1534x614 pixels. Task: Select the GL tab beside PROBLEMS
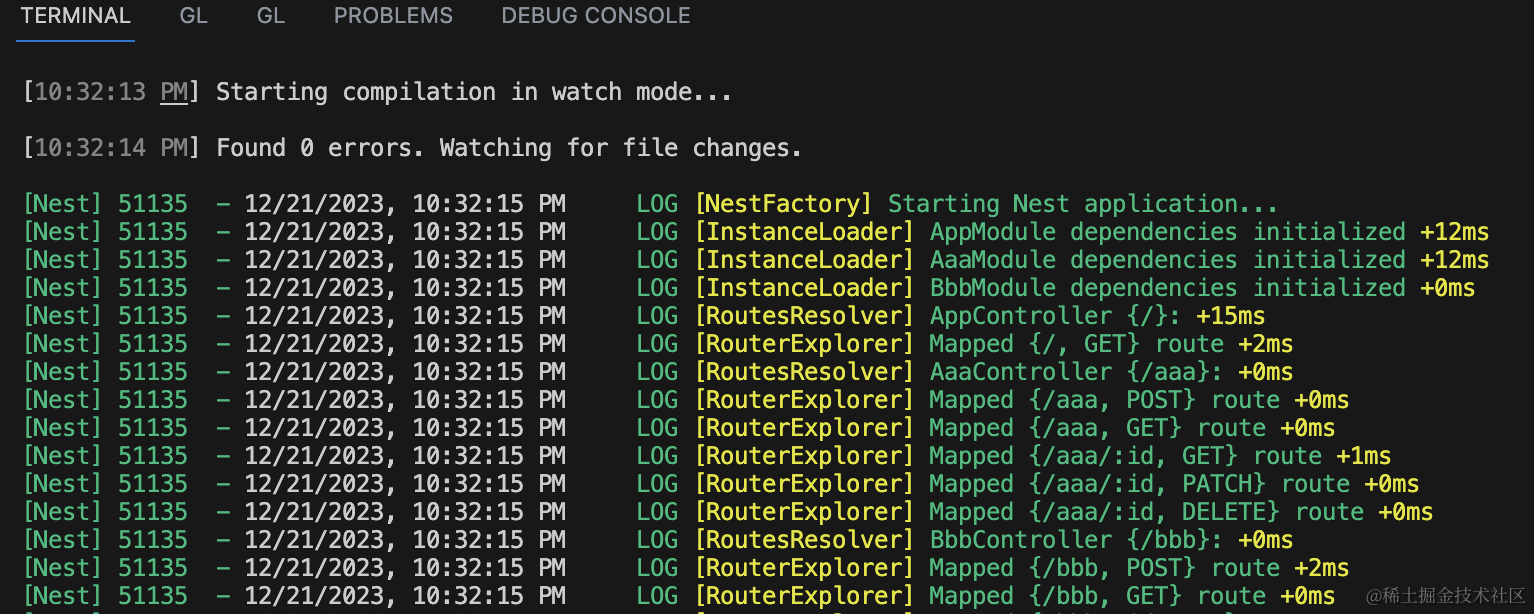(x=271, y=16)
